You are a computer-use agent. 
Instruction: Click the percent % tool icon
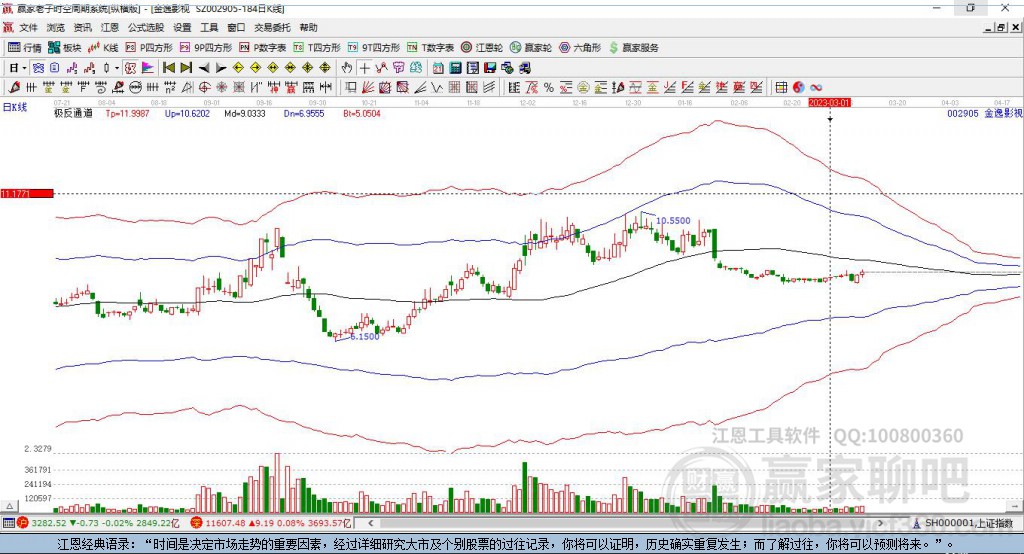549,87
